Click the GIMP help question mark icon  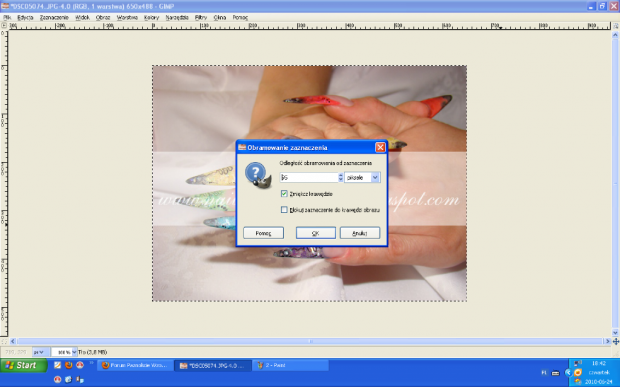click(258, 176)
